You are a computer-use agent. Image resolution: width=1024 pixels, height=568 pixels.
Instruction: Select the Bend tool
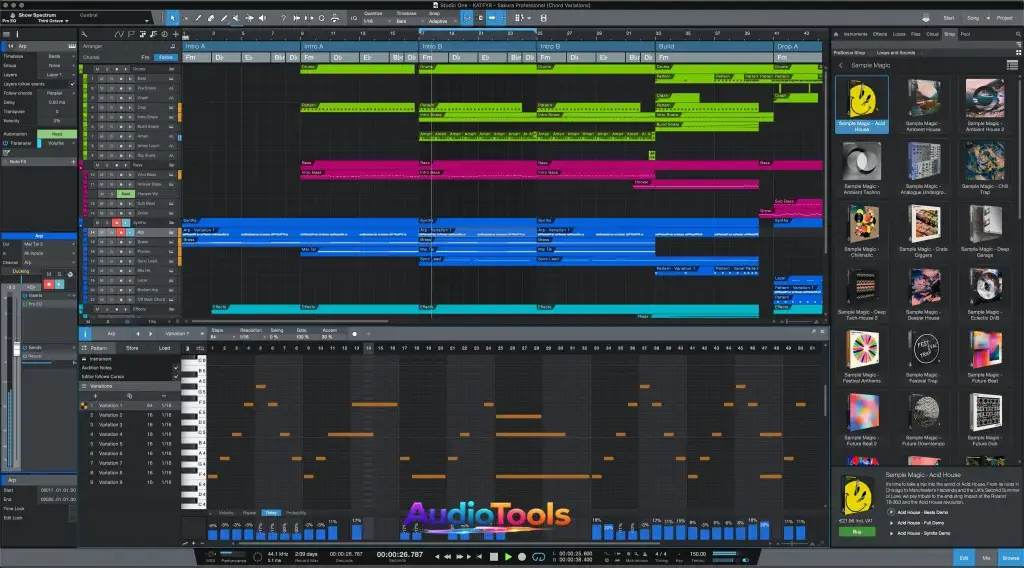coord(249,18)
